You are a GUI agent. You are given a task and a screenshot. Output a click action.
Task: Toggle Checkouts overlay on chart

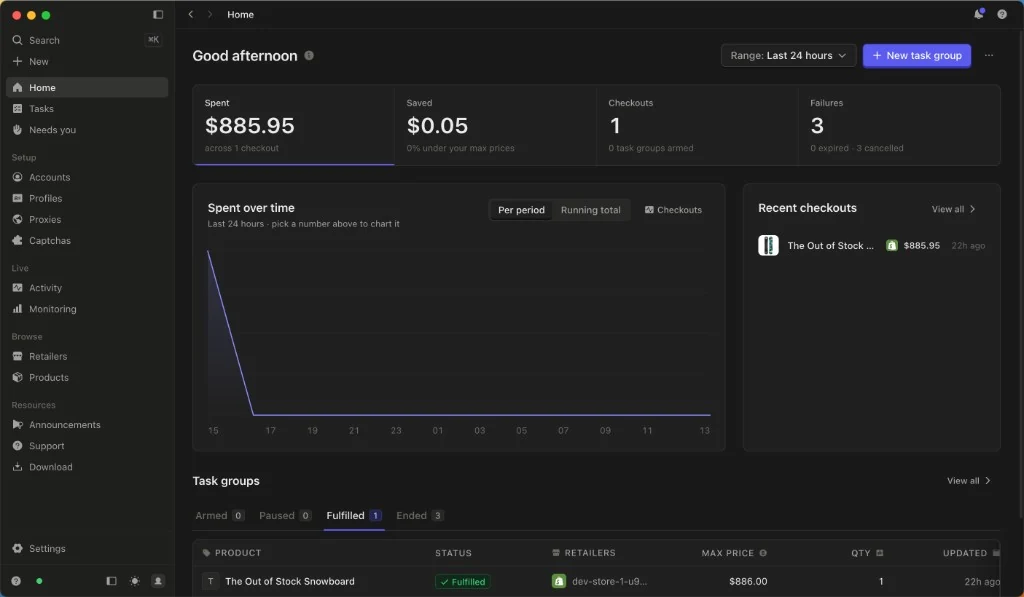673,210
